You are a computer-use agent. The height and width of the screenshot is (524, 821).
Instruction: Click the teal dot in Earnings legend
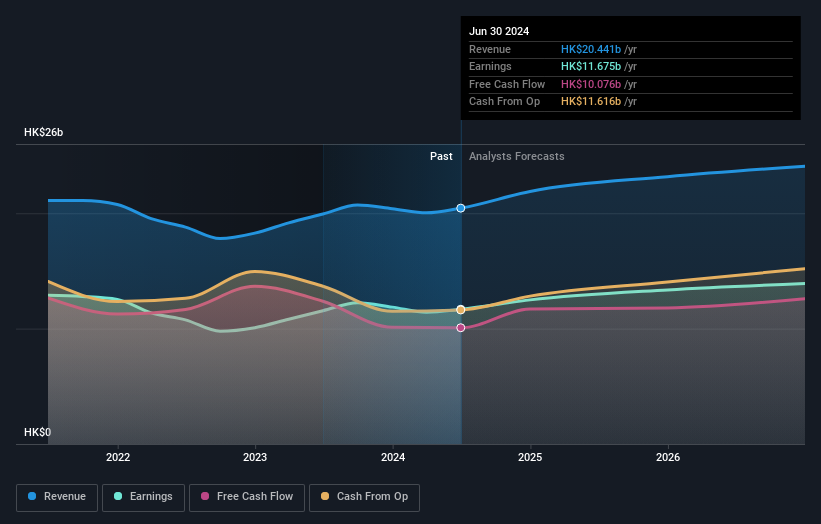tap(118, 496)
